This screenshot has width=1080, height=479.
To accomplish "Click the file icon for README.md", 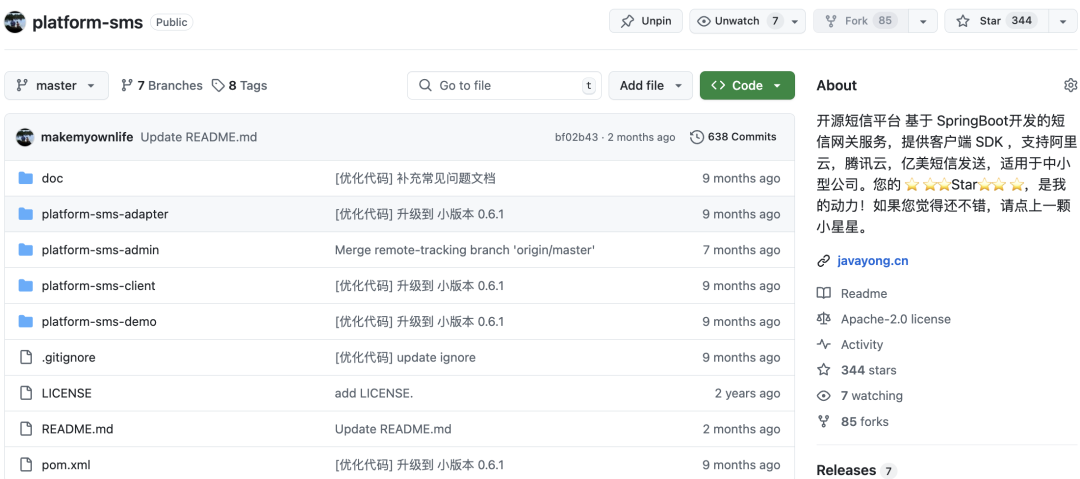I will pyautogui.click(x=26, y=429).
